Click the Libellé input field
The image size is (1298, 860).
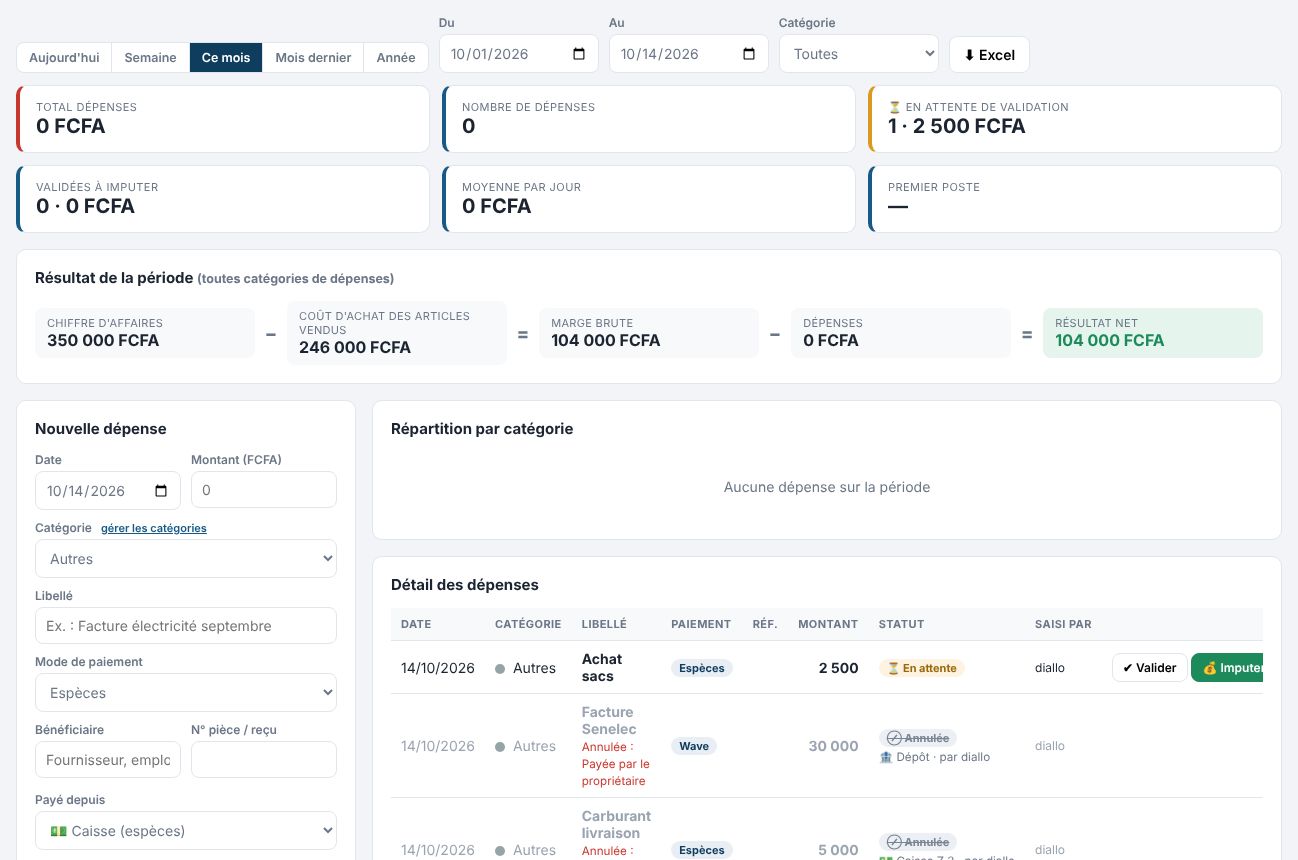[186, 626]
